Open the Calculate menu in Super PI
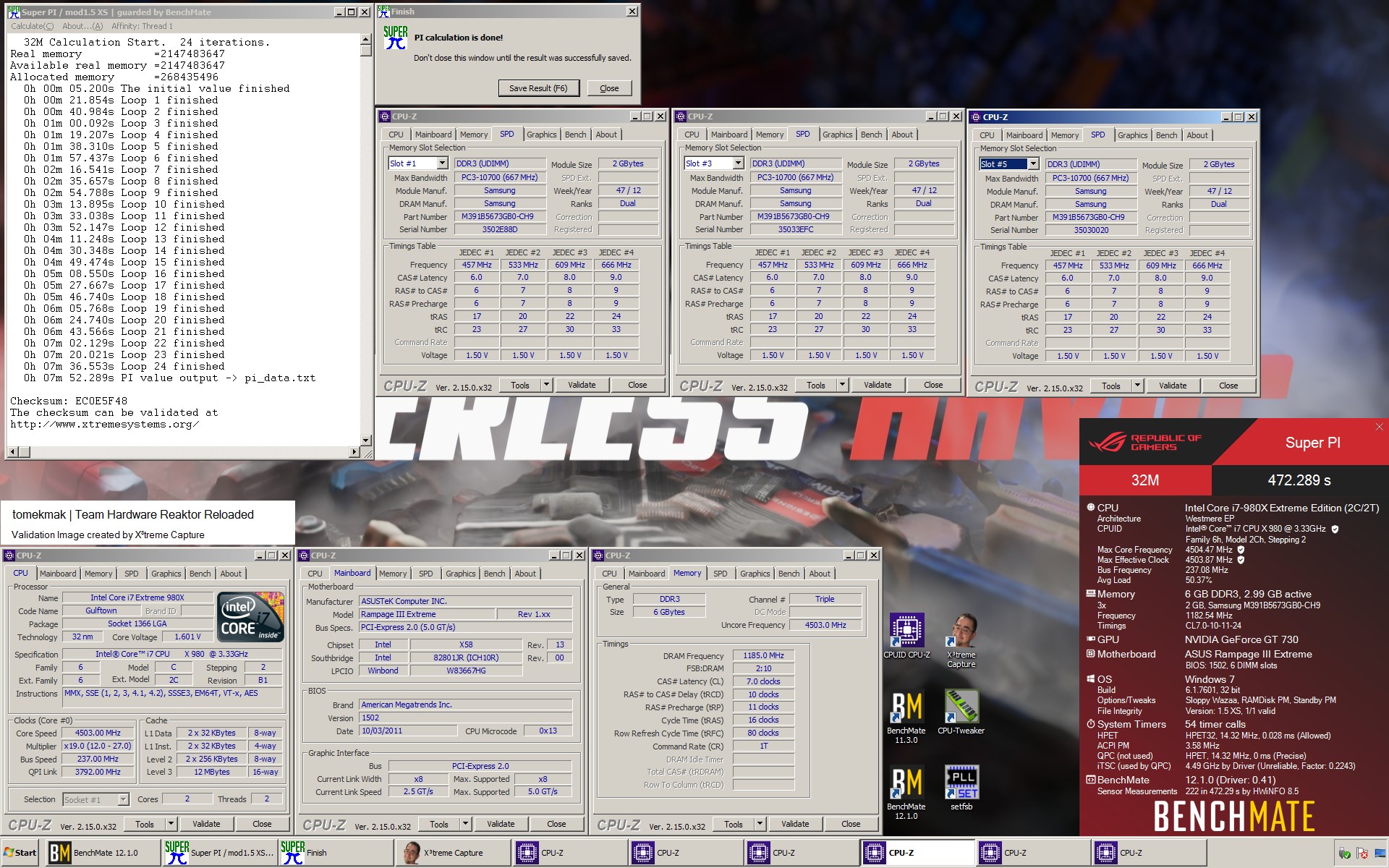 click(x=32, y=26)
